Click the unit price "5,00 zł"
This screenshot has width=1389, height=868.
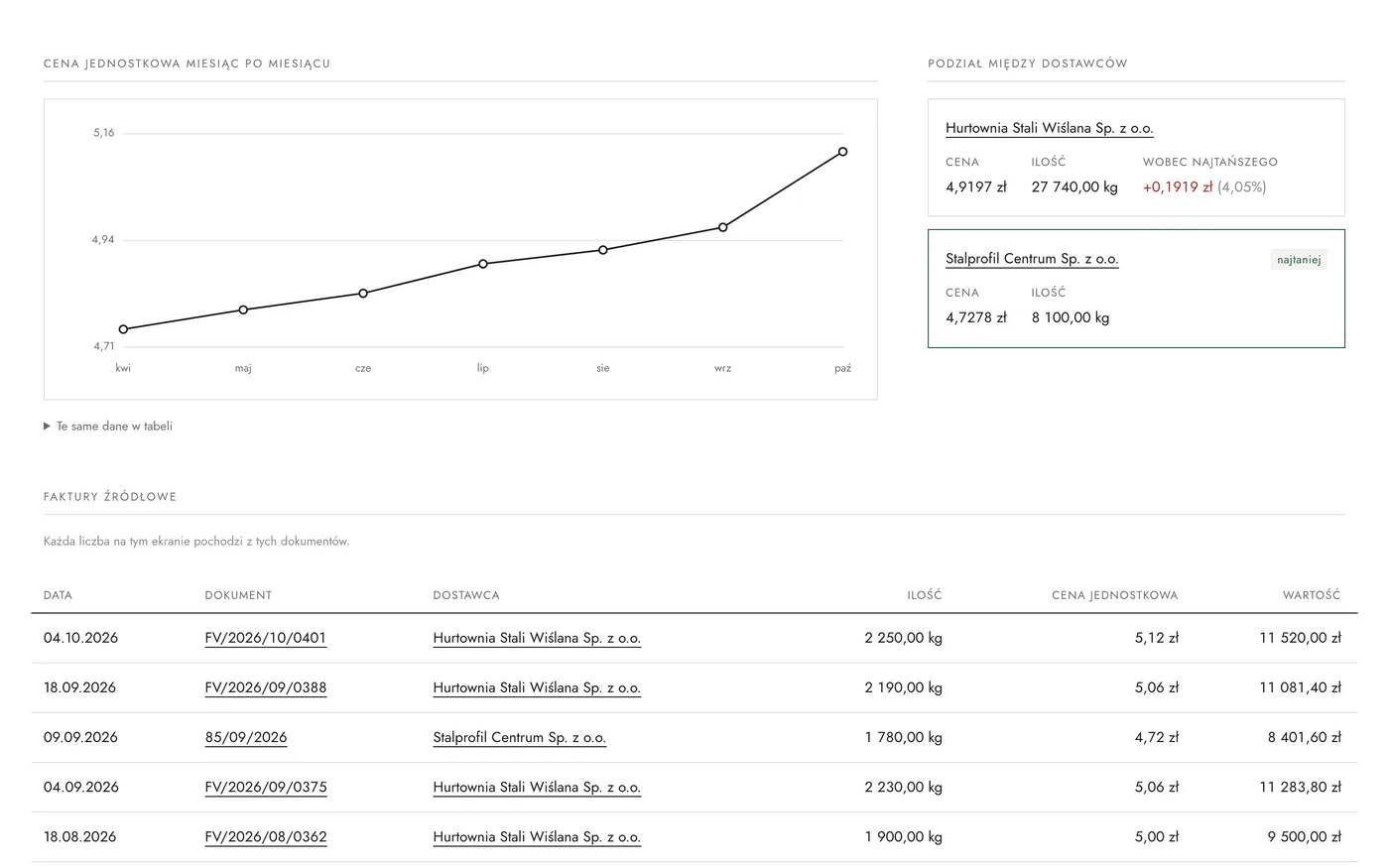[x=1157, y=836]
